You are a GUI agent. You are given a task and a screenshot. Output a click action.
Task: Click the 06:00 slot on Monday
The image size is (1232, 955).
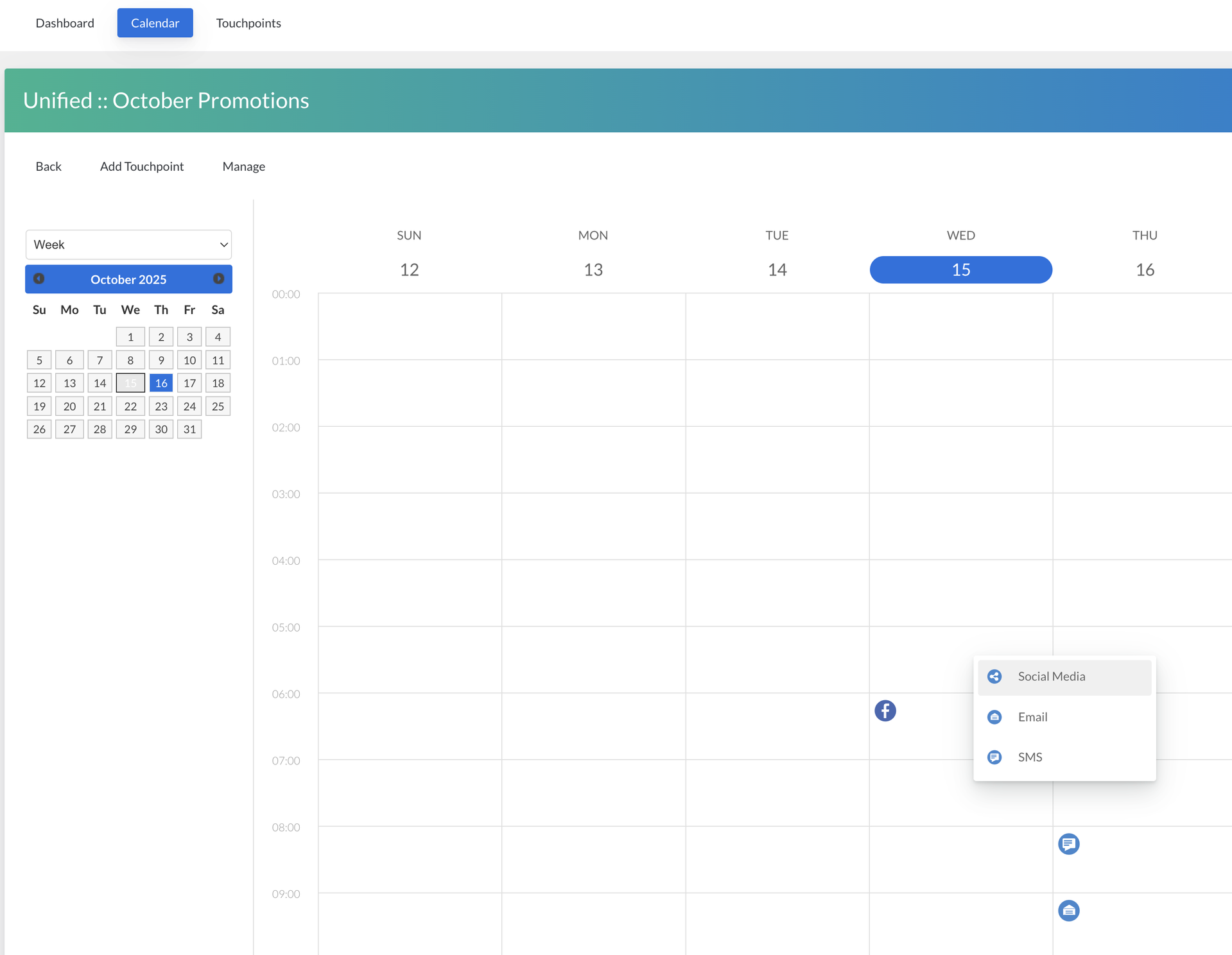click(x=593, y=727)
